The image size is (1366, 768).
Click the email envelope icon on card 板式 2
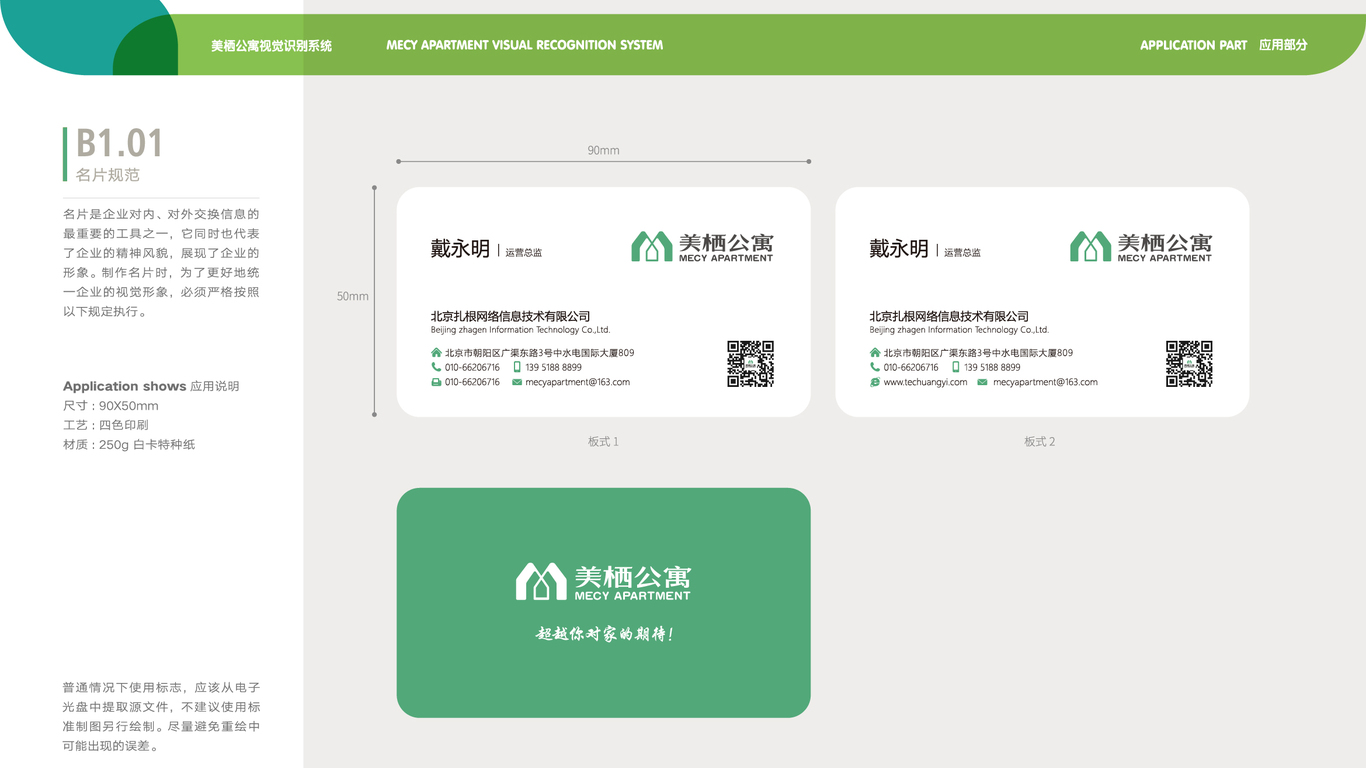pos(983,382)
